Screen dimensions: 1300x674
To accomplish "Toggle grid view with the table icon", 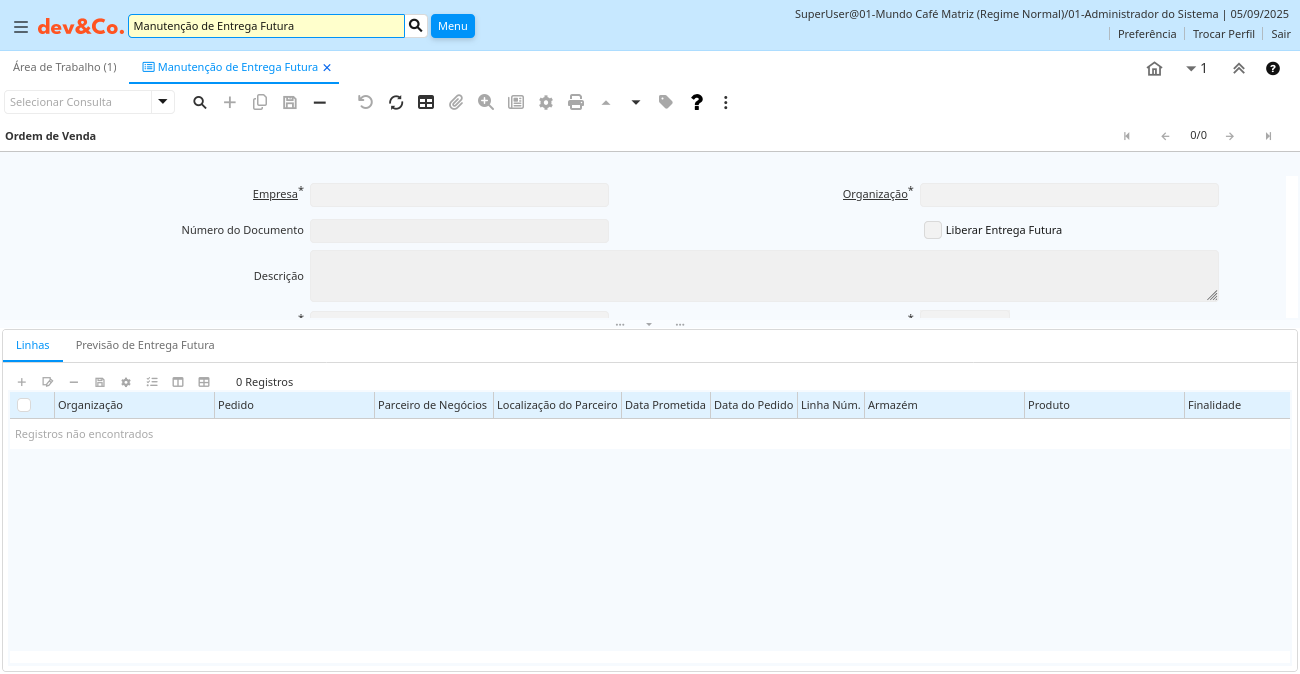I will [426, 102].
